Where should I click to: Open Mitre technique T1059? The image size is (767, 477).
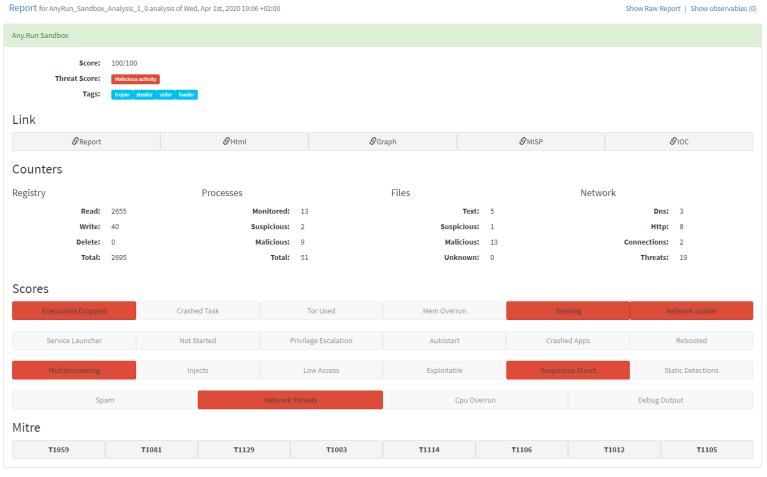[58, 450]
